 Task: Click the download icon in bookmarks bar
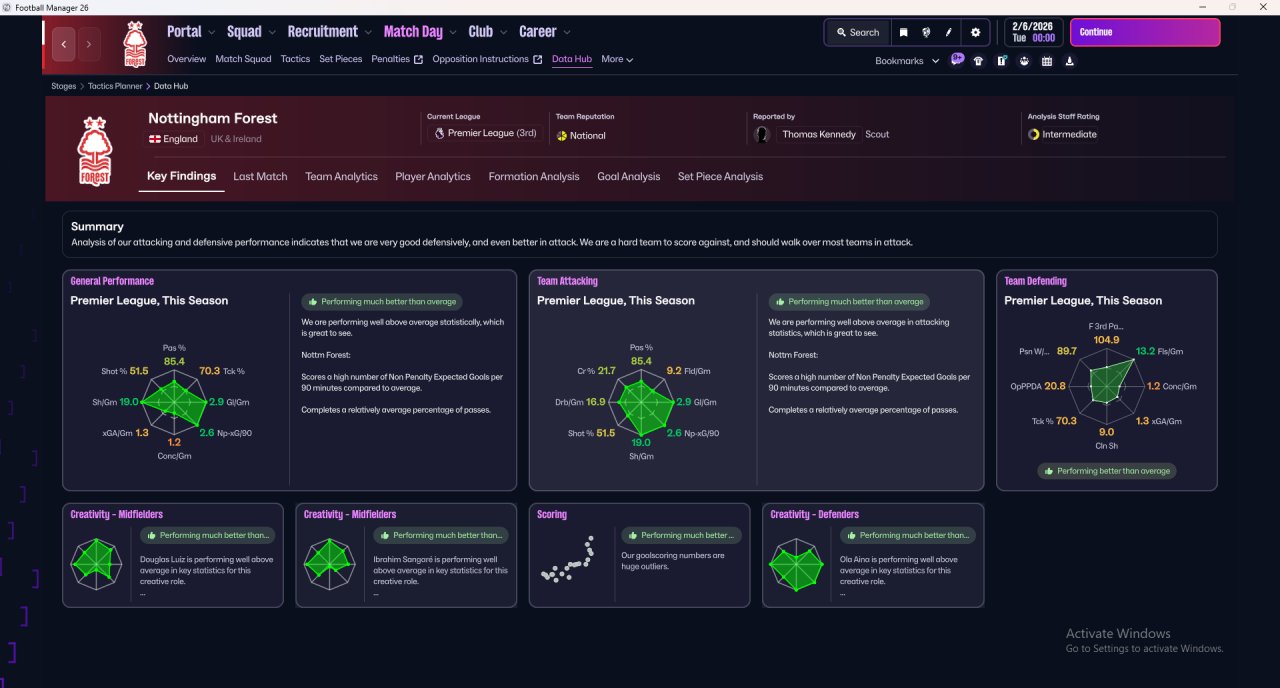click(x=1070, y=61)
